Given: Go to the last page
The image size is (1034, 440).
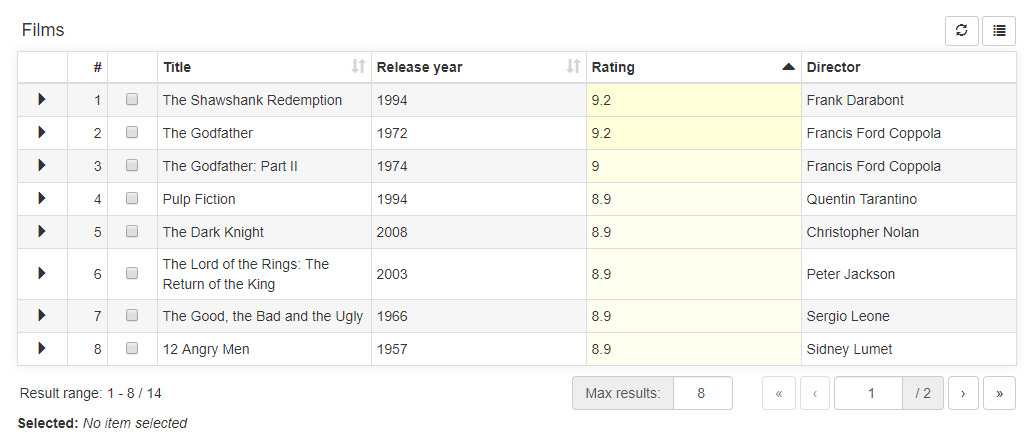Looking at the screenshot, I should click(x=999, y=394).
